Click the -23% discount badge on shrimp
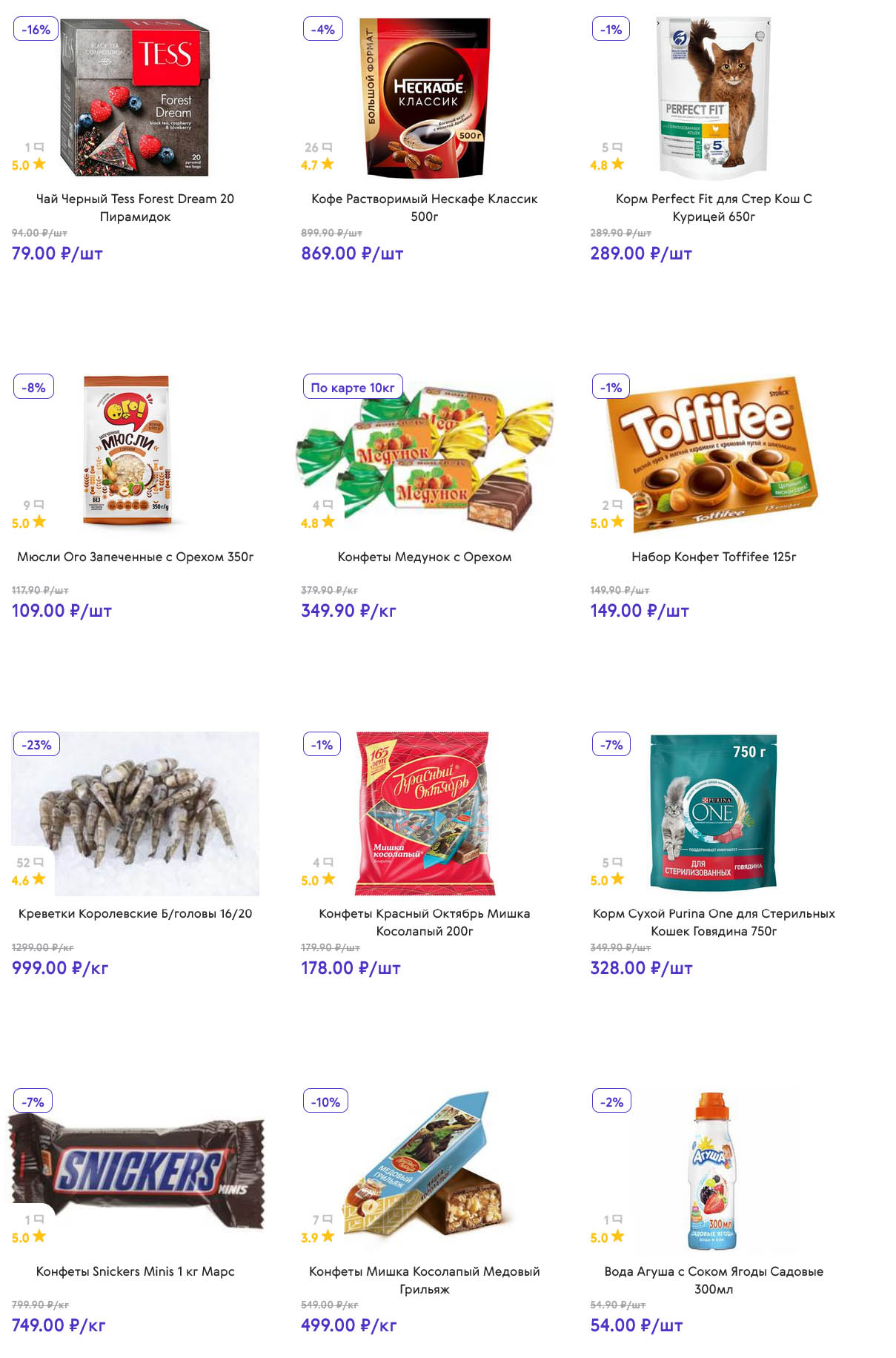Screen dimensions: 896x1358 pyautogui.click(x=36, y=744)
